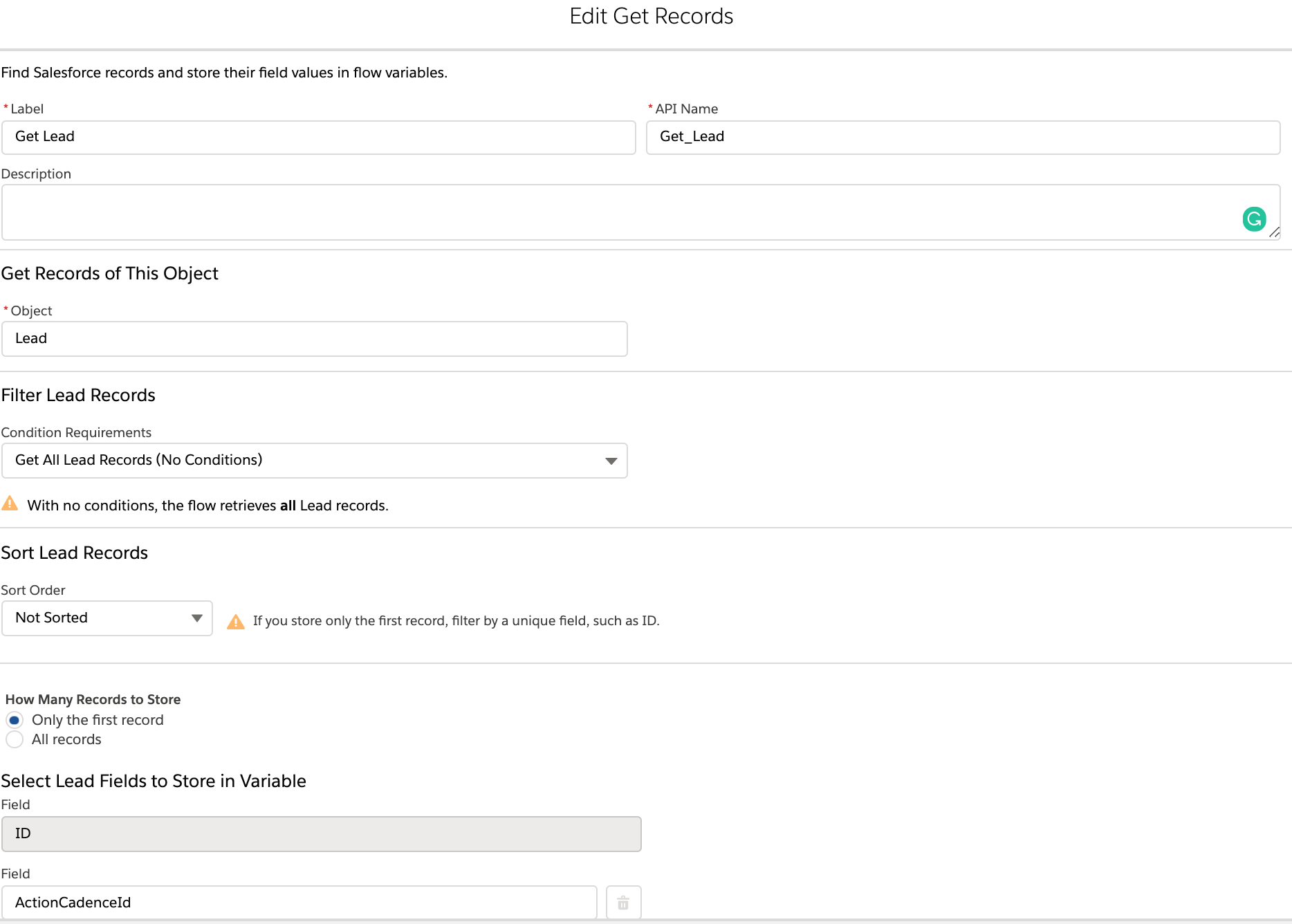Click the trash icon beside ActionCadenceId field
The height and width of the screenshot is (924, 1292).
623,903
